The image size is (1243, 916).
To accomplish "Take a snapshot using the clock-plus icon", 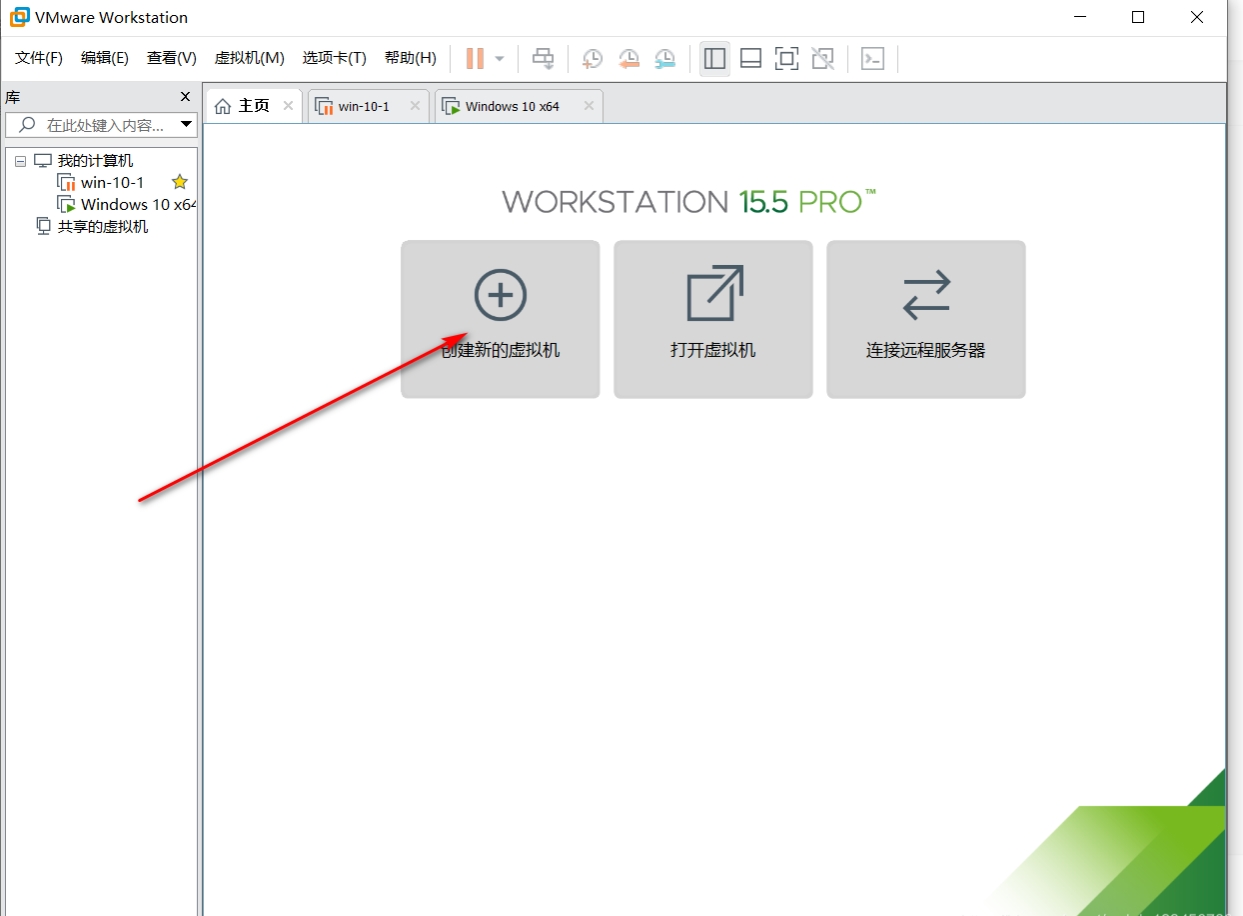I will click(592, 59).
